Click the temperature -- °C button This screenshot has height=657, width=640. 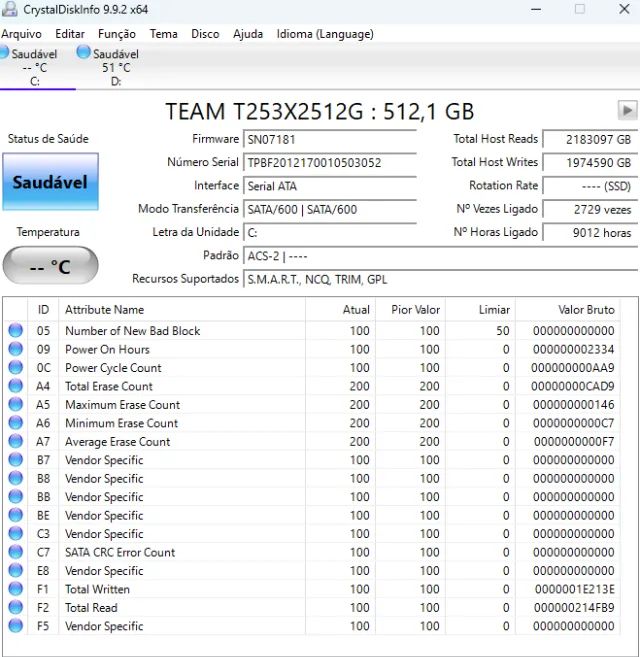coord(50,266)
